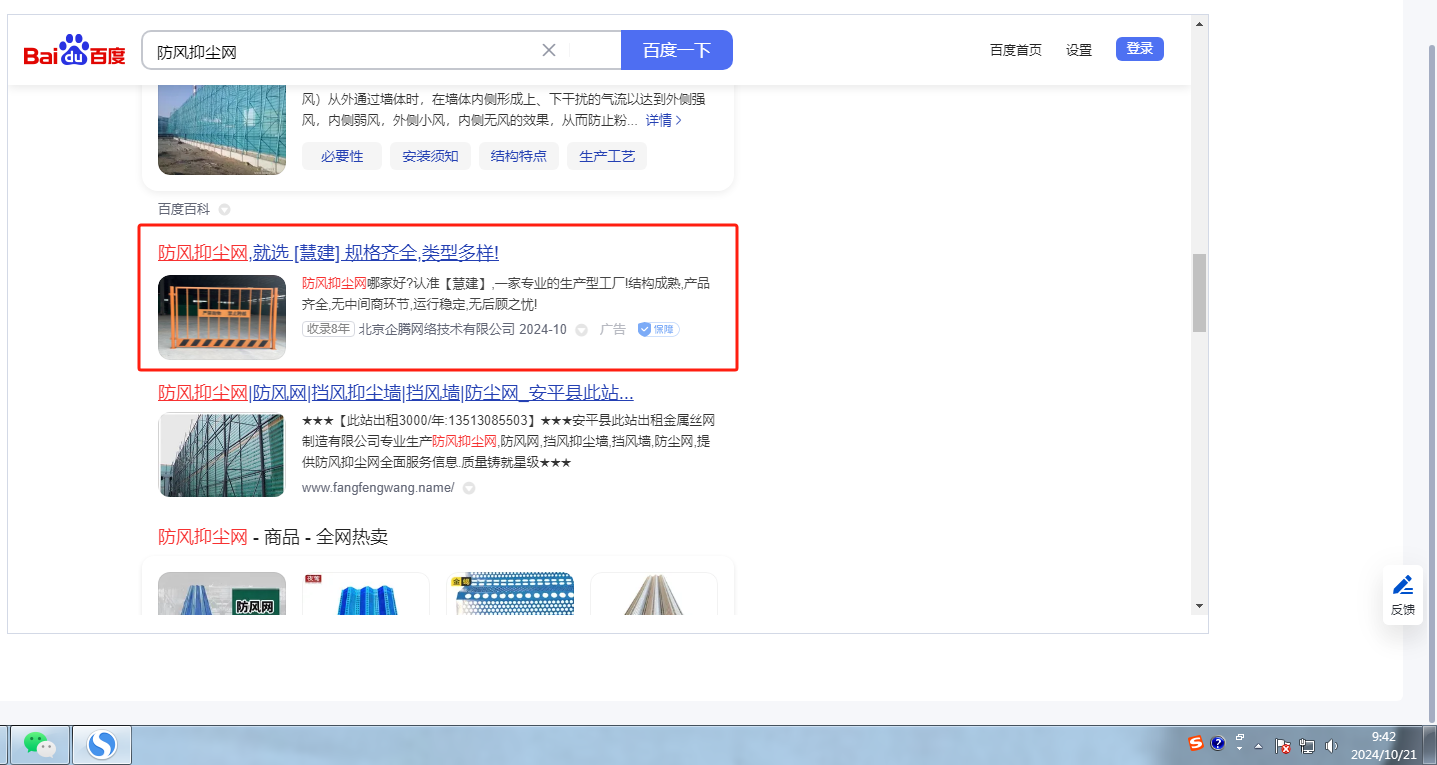Select the 结构特点 tab
Viewport: 1437px width, 765px height.
pos(518,156)
